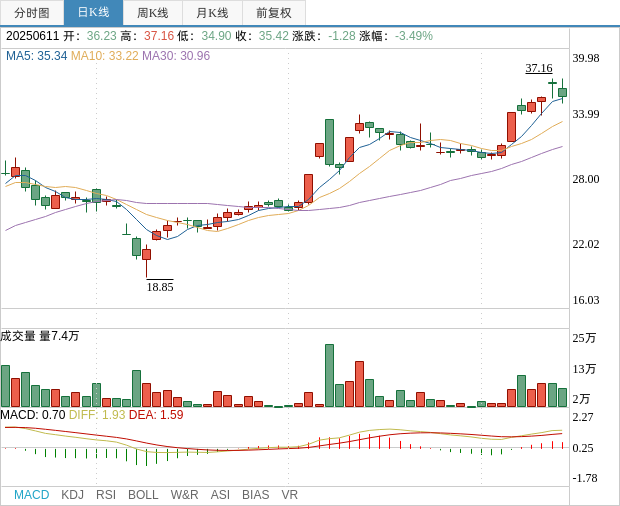Image resolution: width=620 pixels, height=506 pixels.
Task: Show the W&R indicator
Action: (x=184, y=495)
